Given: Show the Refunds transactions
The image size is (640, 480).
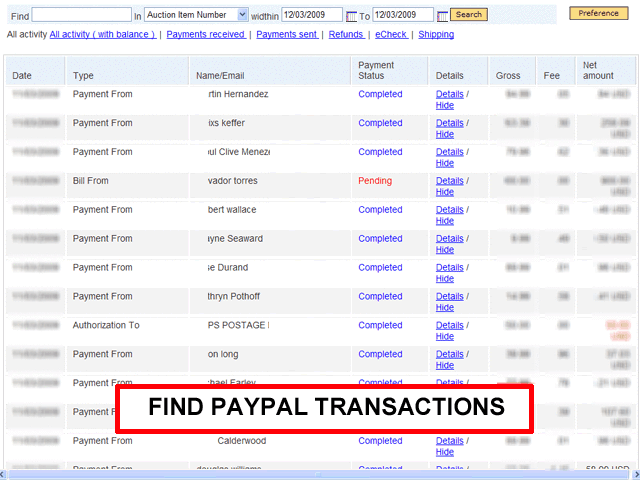Looking at the screenshot, I should coord(346,35).
